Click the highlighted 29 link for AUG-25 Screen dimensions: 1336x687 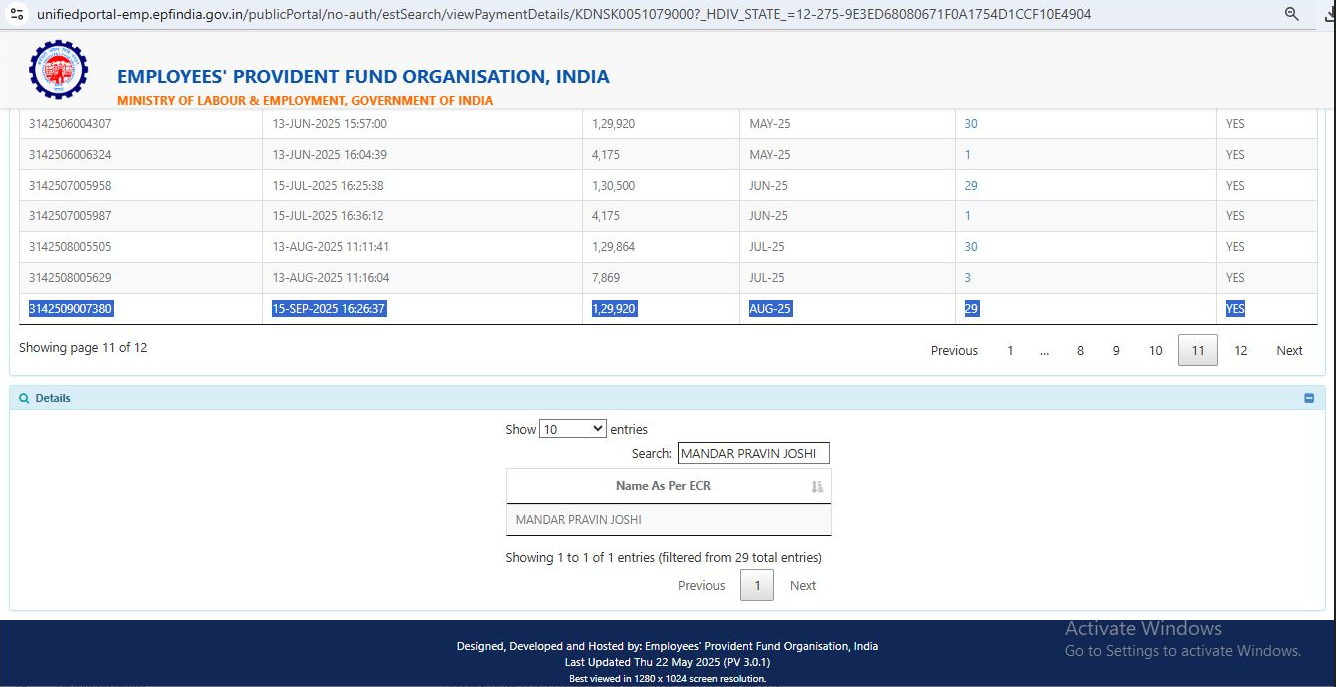tap(971, 309)
